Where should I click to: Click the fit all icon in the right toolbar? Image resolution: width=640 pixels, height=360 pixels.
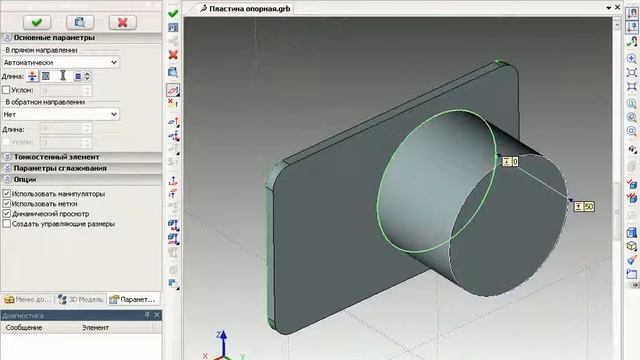pos(632,87)
